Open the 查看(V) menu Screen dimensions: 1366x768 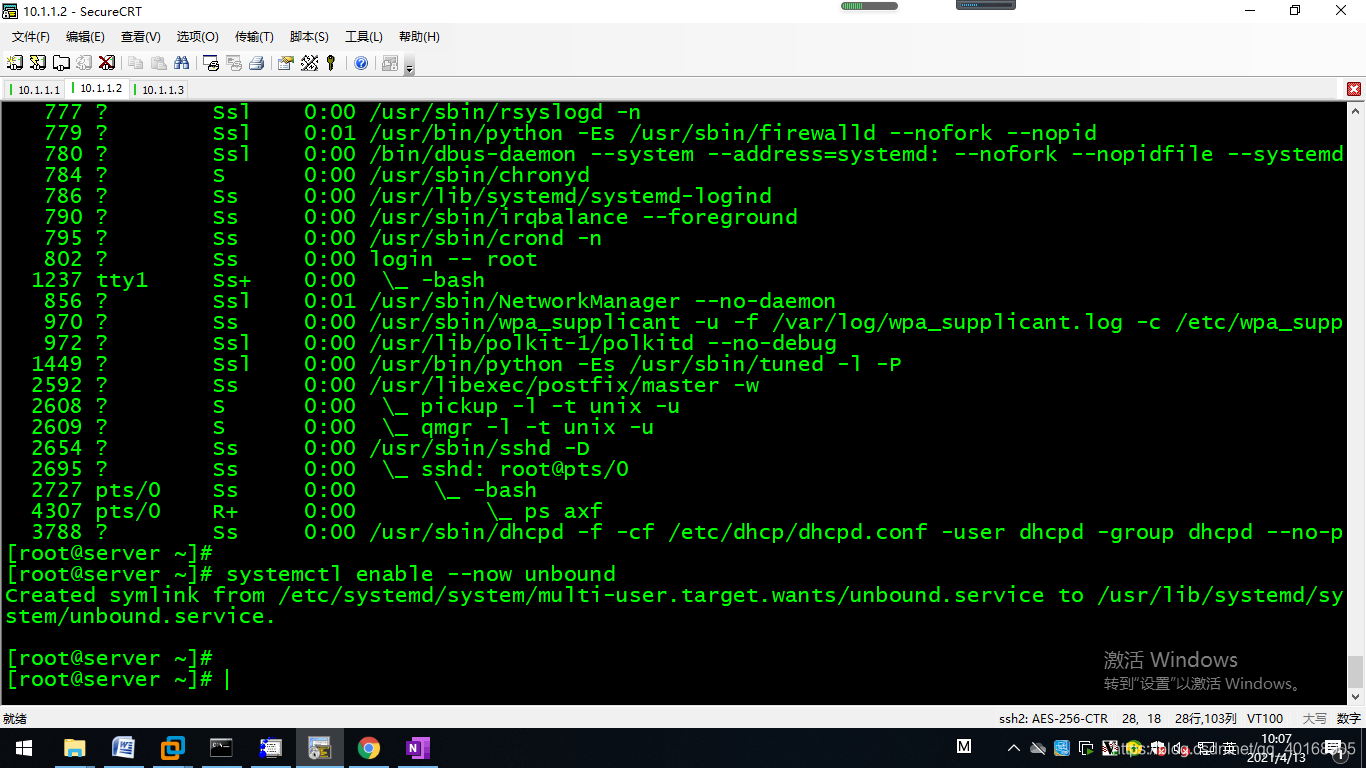coord(141,37)
